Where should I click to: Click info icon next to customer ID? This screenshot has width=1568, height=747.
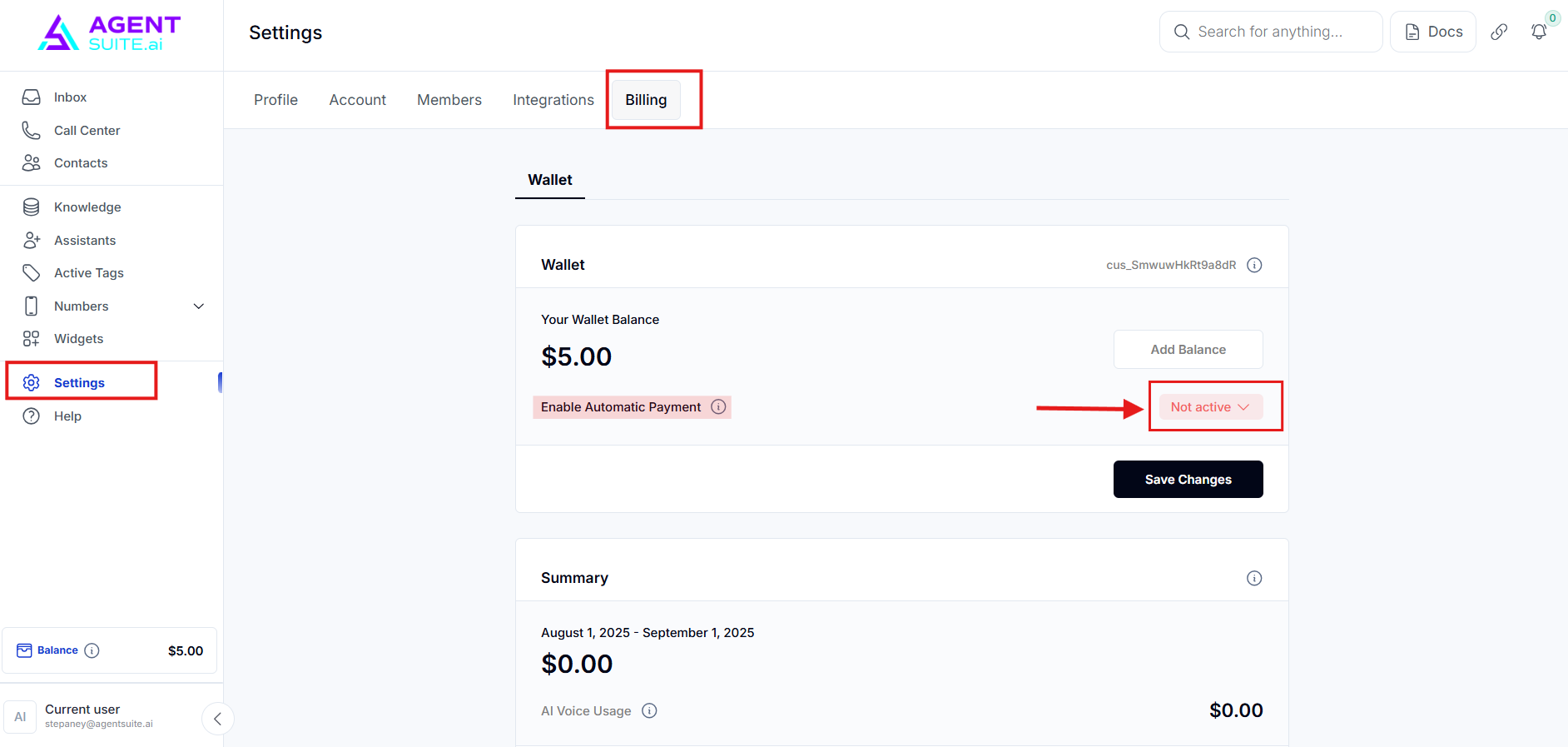tap(1254, 265)
